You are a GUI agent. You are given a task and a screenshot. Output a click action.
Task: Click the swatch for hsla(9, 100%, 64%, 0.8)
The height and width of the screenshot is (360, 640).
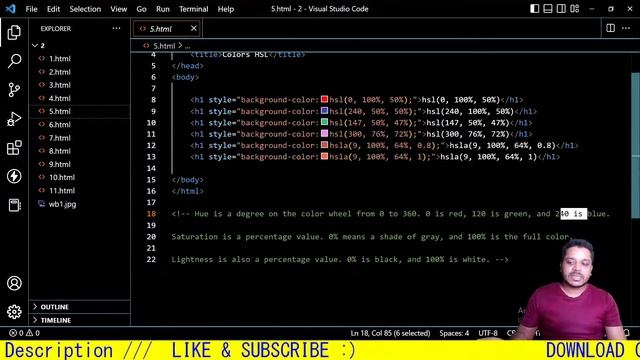click(x=324, y=145)
